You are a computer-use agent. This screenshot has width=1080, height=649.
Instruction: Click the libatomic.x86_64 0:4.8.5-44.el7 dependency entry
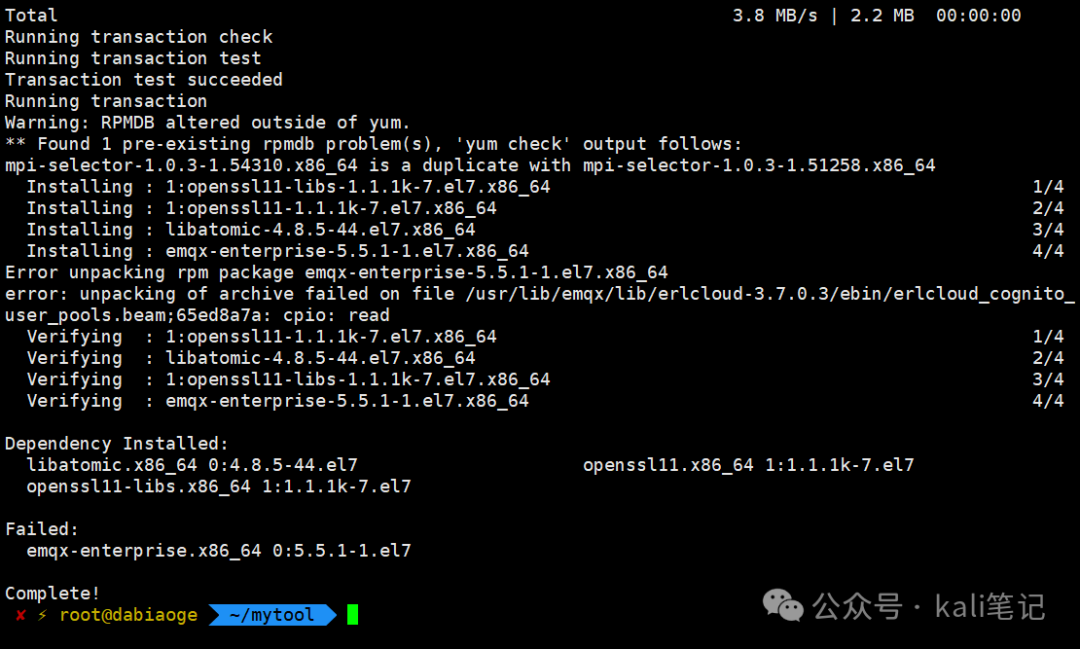tap(191, 465)
